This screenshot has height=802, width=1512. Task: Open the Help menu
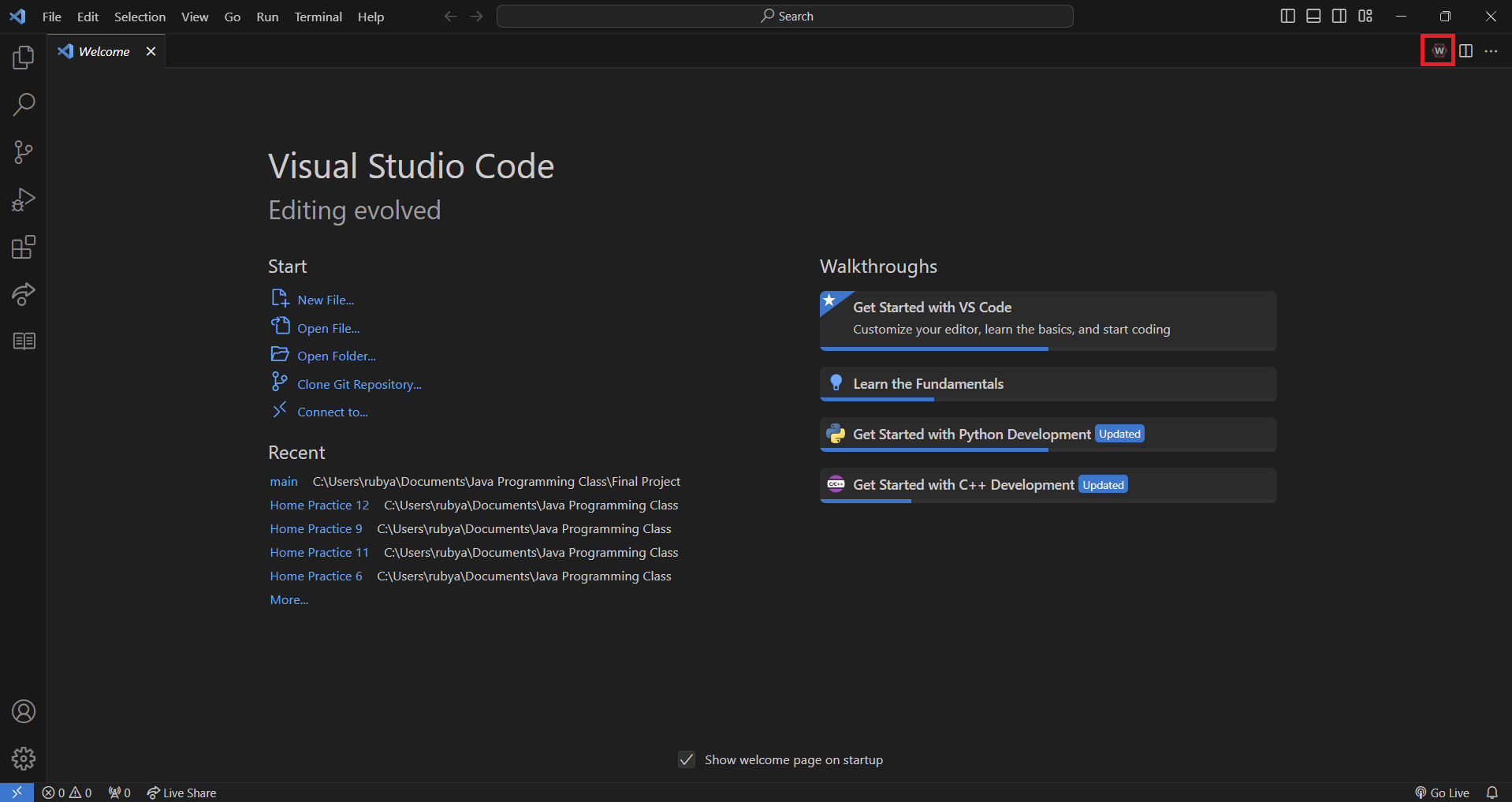(371, 17)
